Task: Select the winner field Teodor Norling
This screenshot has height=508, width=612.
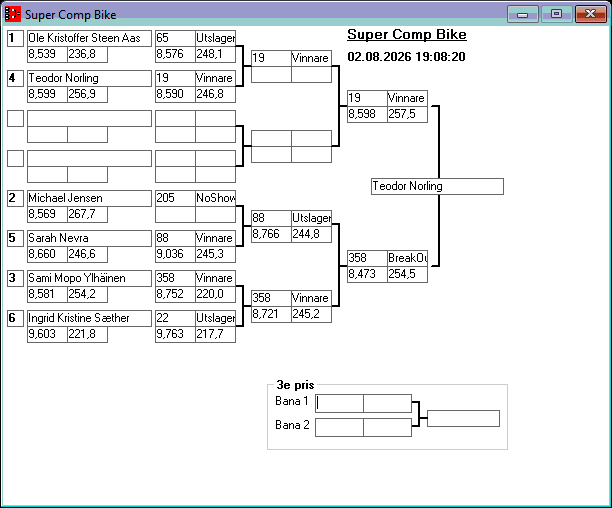Action: 437,187
